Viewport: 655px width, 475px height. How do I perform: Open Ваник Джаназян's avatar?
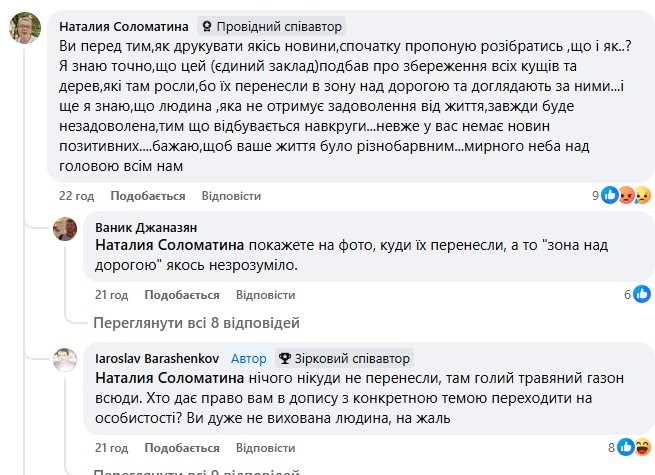67,228
